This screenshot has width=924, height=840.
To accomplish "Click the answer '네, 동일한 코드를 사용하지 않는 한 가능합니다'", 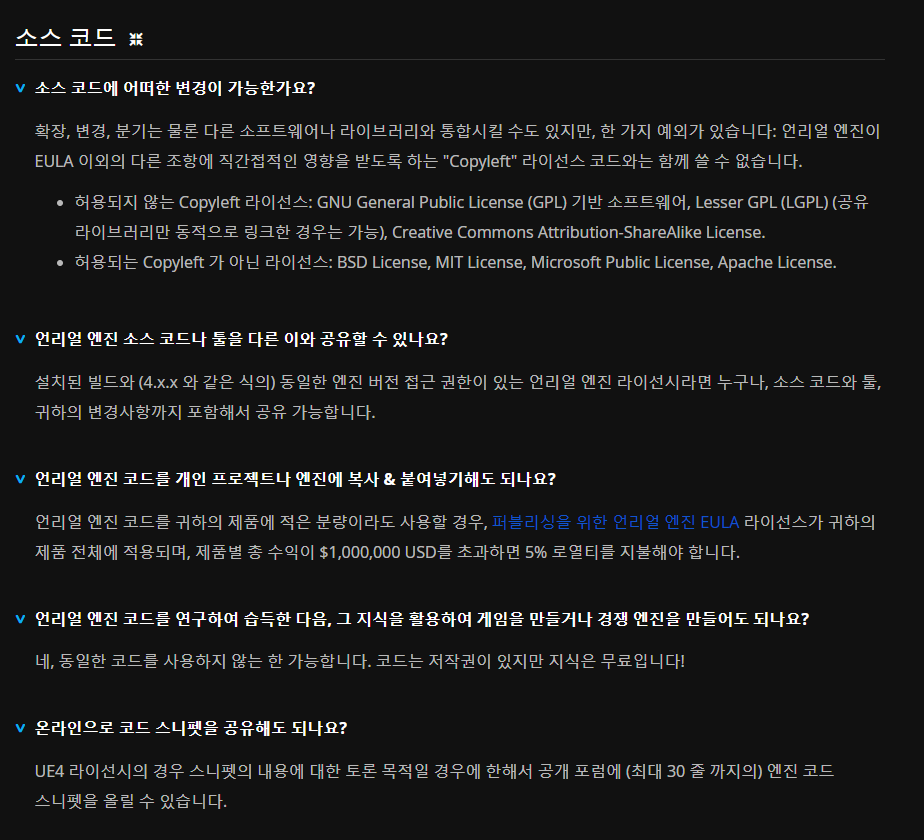I will pos(359,661).
